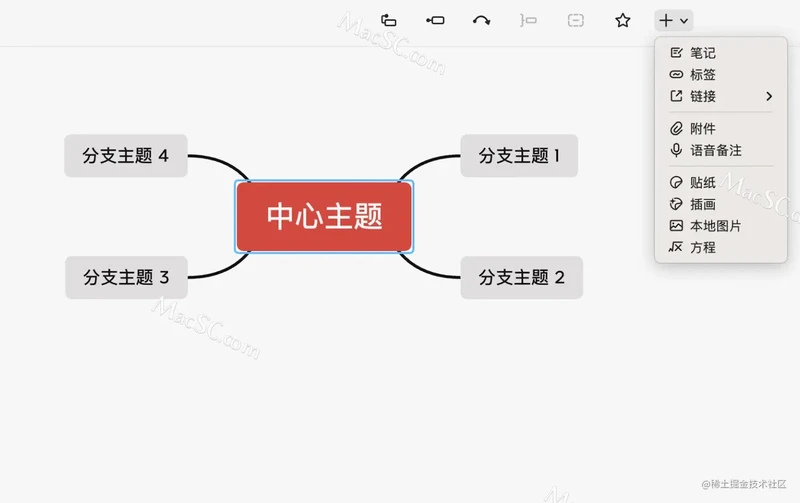This screenshot has width=800, height=503.
Task: Choose 本地图片 from the insert menu
Action: [x=720, y=226]
